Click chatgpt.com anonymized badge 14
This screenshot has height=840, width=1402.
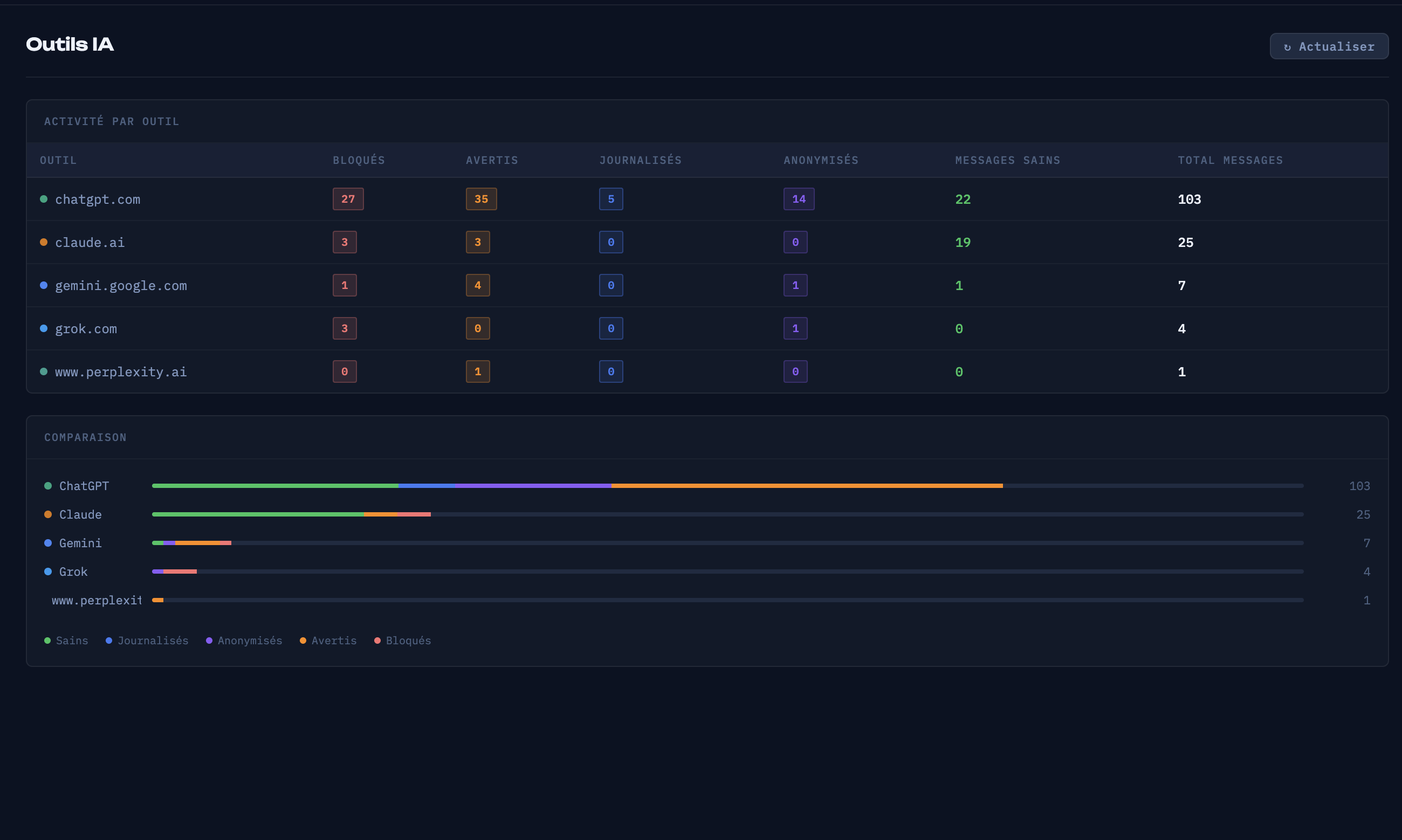click(799, 199)
